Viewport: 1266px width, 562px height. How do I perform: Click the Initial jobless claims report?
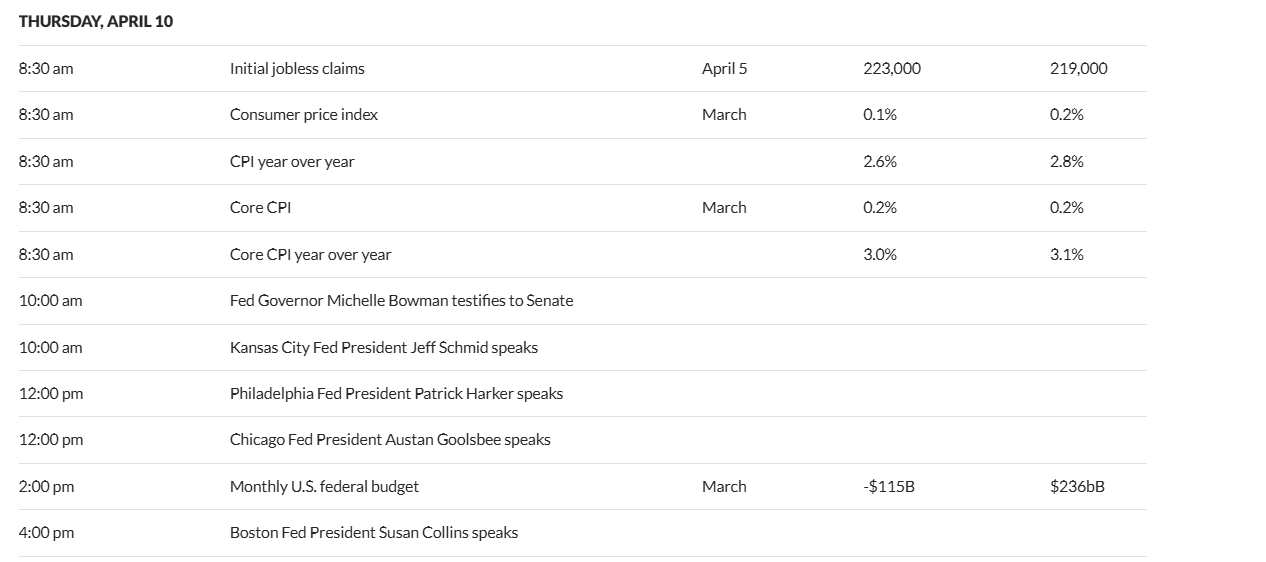click(297, 69)
